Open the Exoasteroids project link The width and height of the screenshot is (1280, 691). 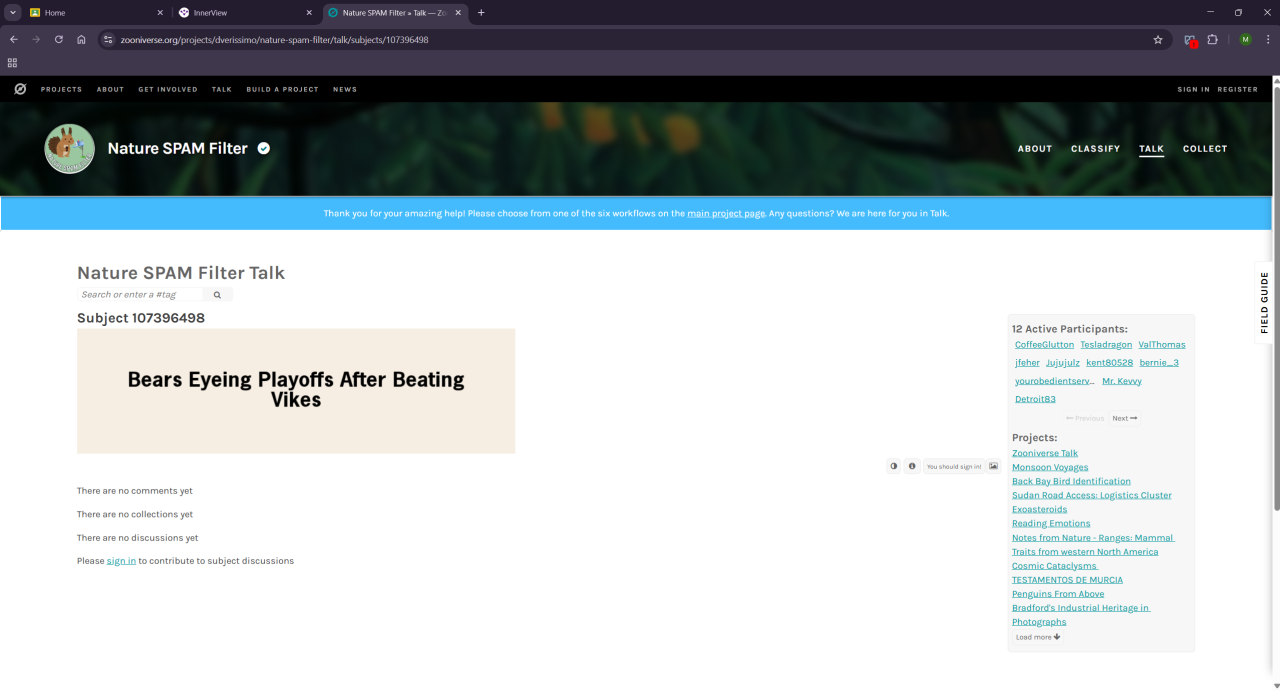(1040, 509)
